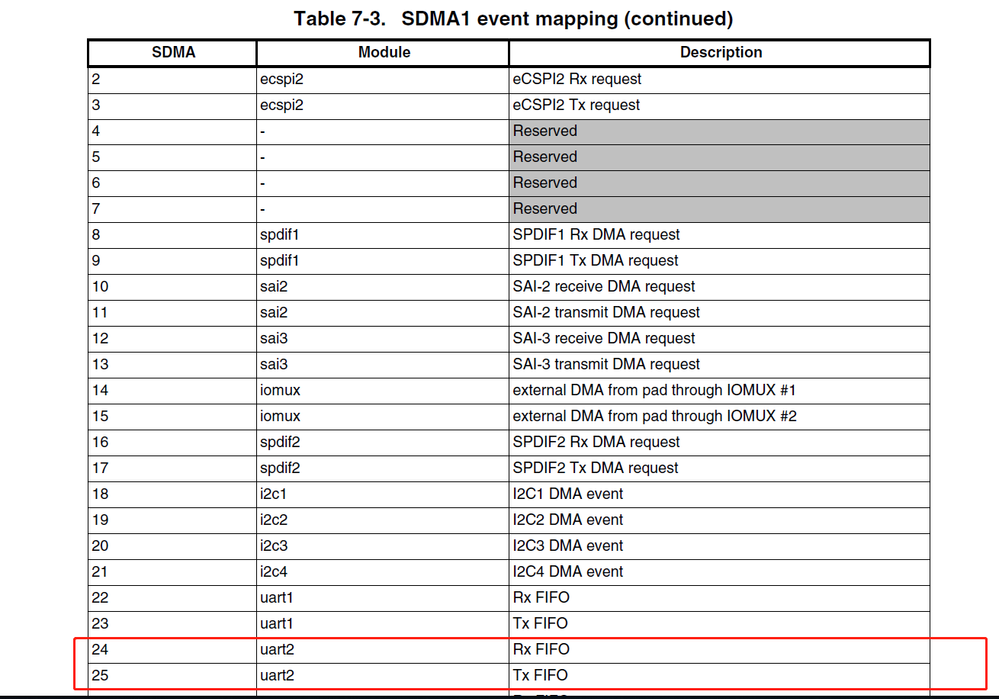Click module 'iomux' in row 14

[x=280, y=390]
